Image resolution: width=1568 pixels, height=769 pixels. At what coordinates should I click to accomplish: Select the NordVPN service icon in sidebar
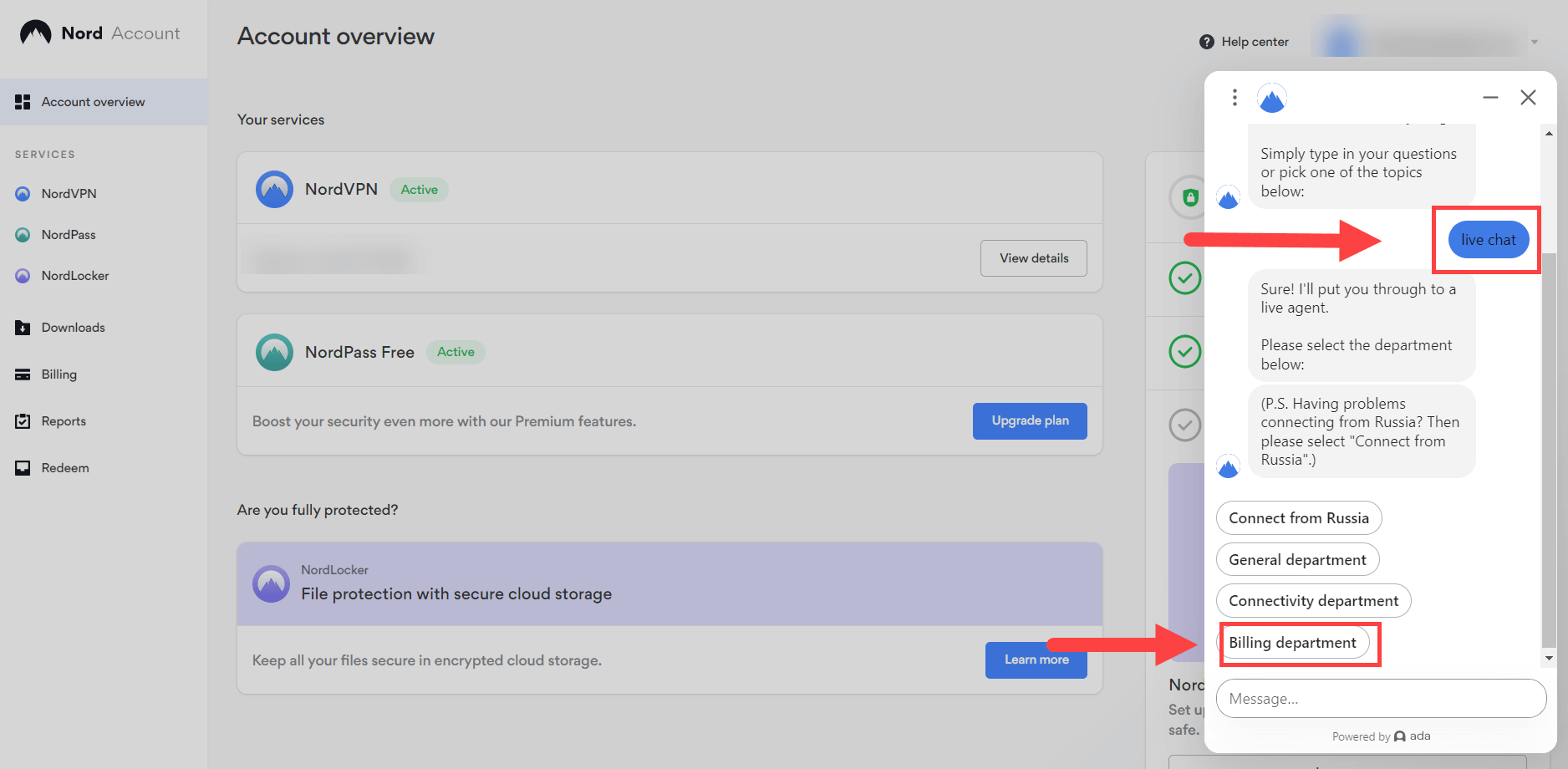pos(23,194)
